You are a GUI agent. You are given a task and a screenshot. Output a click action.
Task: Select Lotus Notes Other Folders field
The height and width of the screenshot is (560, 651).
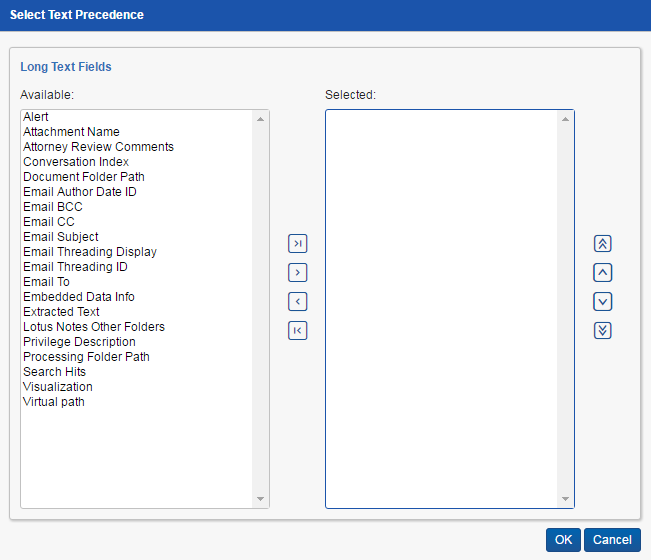pyautogui.click(x=137, y=326)
